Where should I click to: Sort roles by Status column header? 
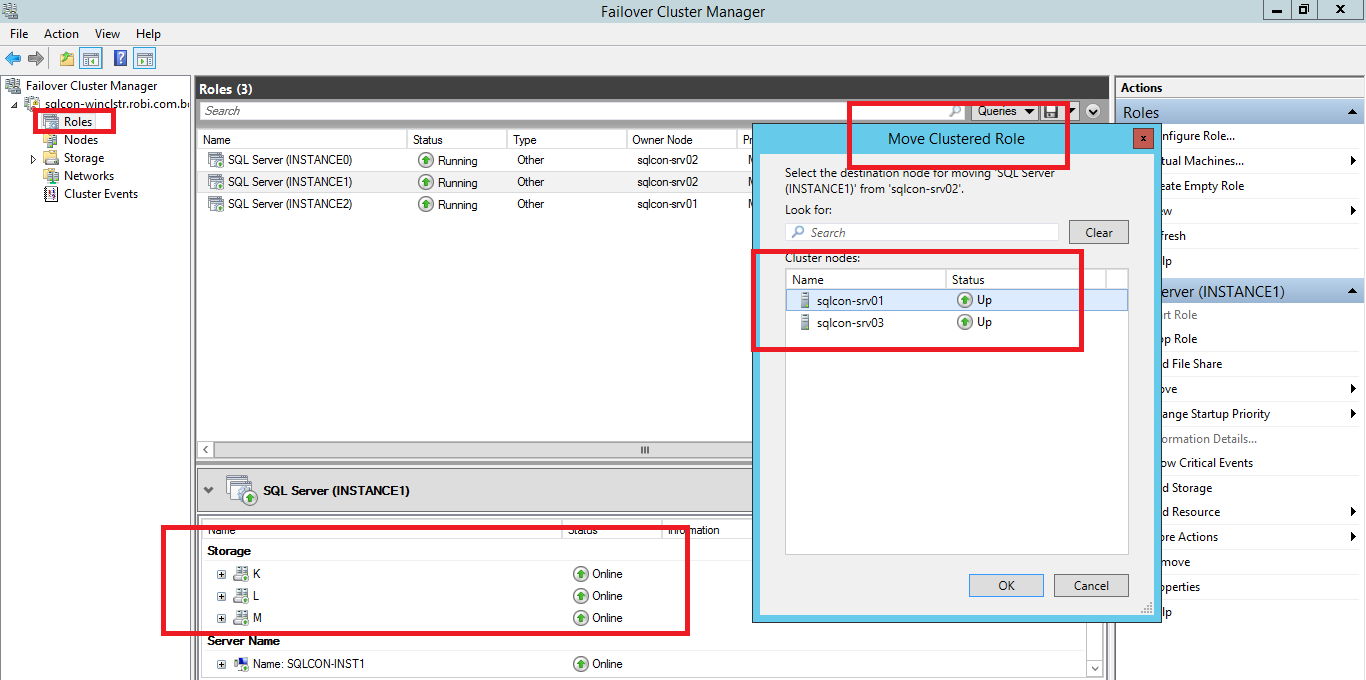coord(458,140)
